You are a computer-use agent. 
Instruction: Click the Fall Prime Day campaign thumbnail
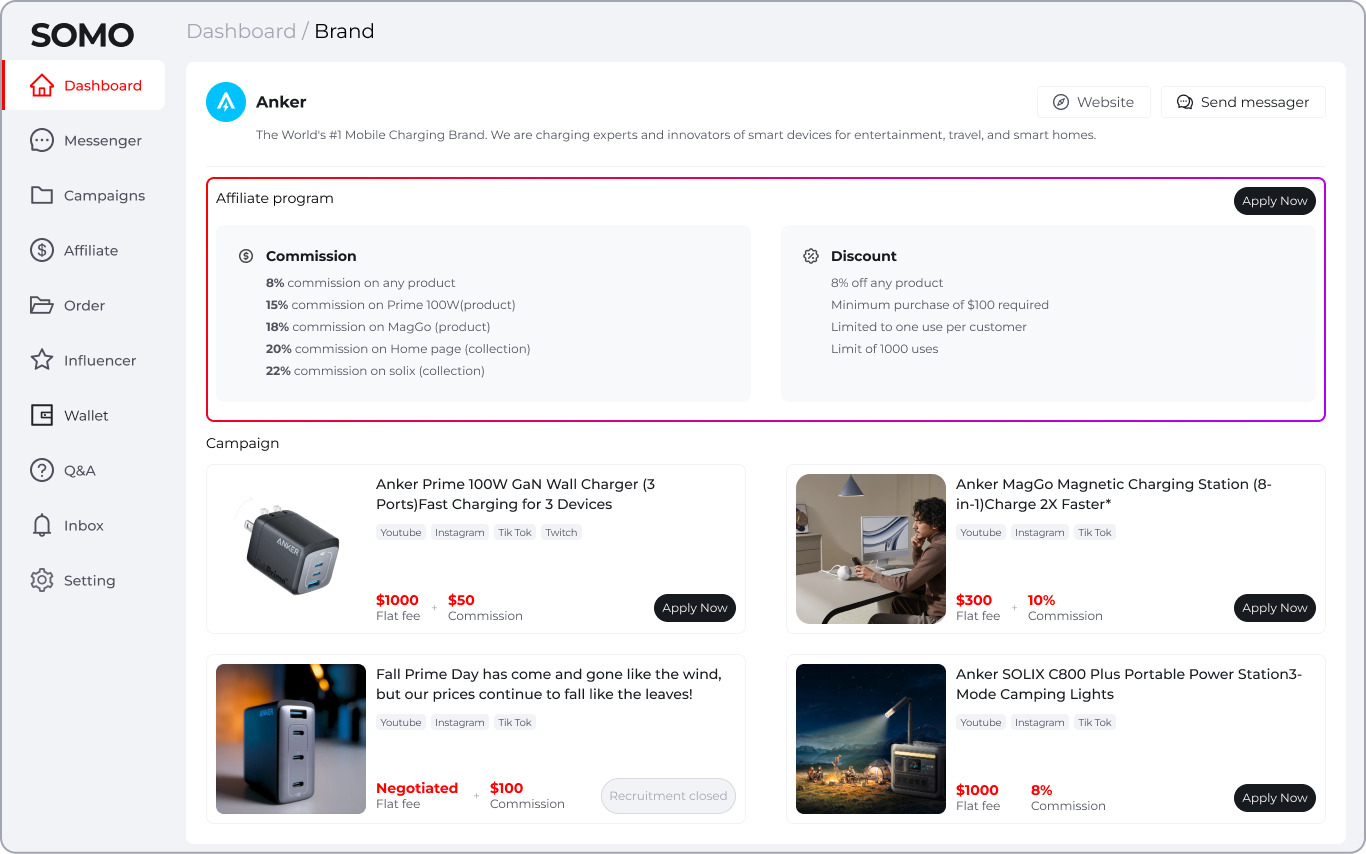[x=291, y=739]
